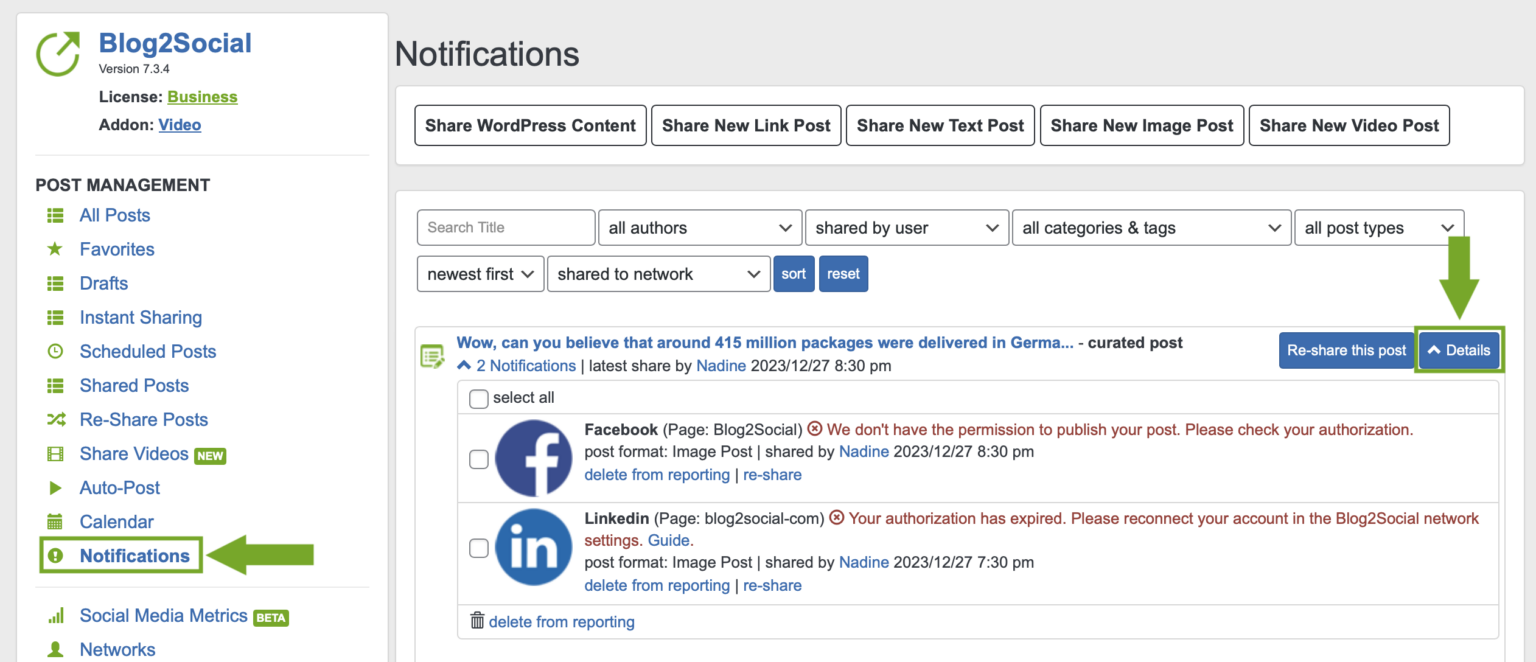Click the trash icon for delete from reporting

(477, 621)
